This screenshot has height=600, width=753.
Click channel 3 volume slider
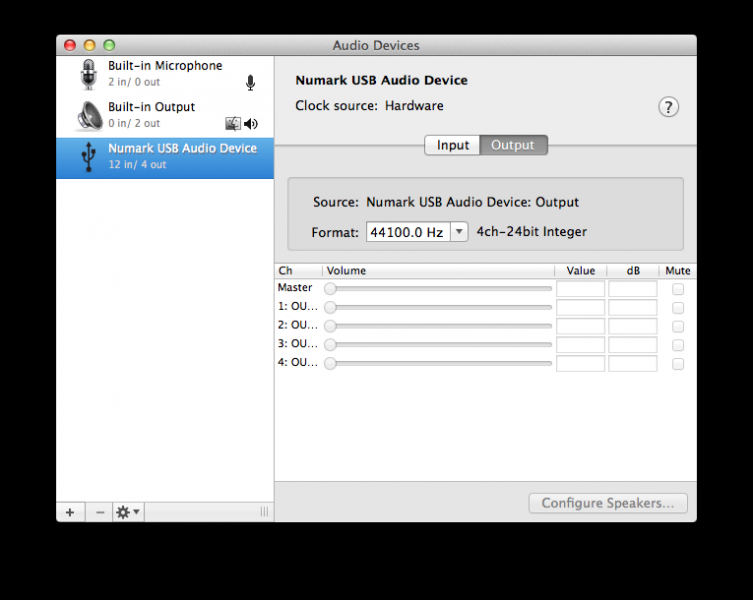(438, 344)
